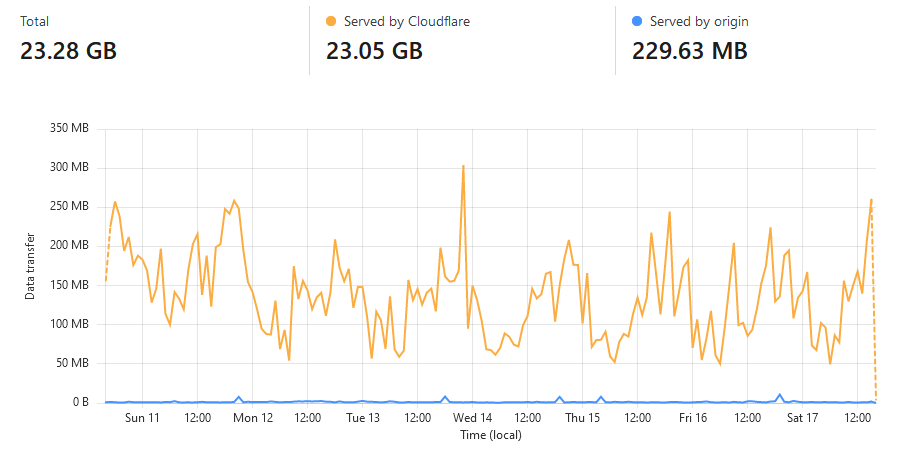Click the tallest orange peak above 300 MB
The height and width of the screenshot is (454, 917).
[463, 166]
